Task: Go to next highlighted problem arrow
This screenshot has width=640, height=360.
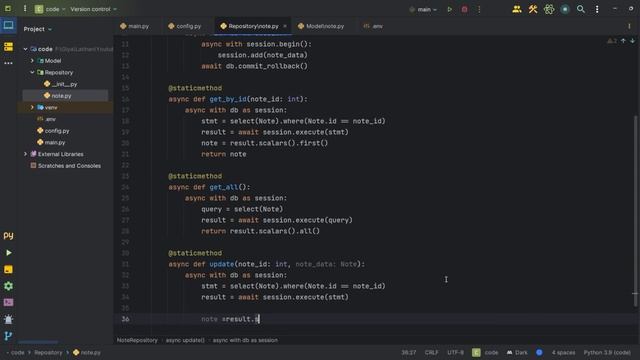Action: 632,41
